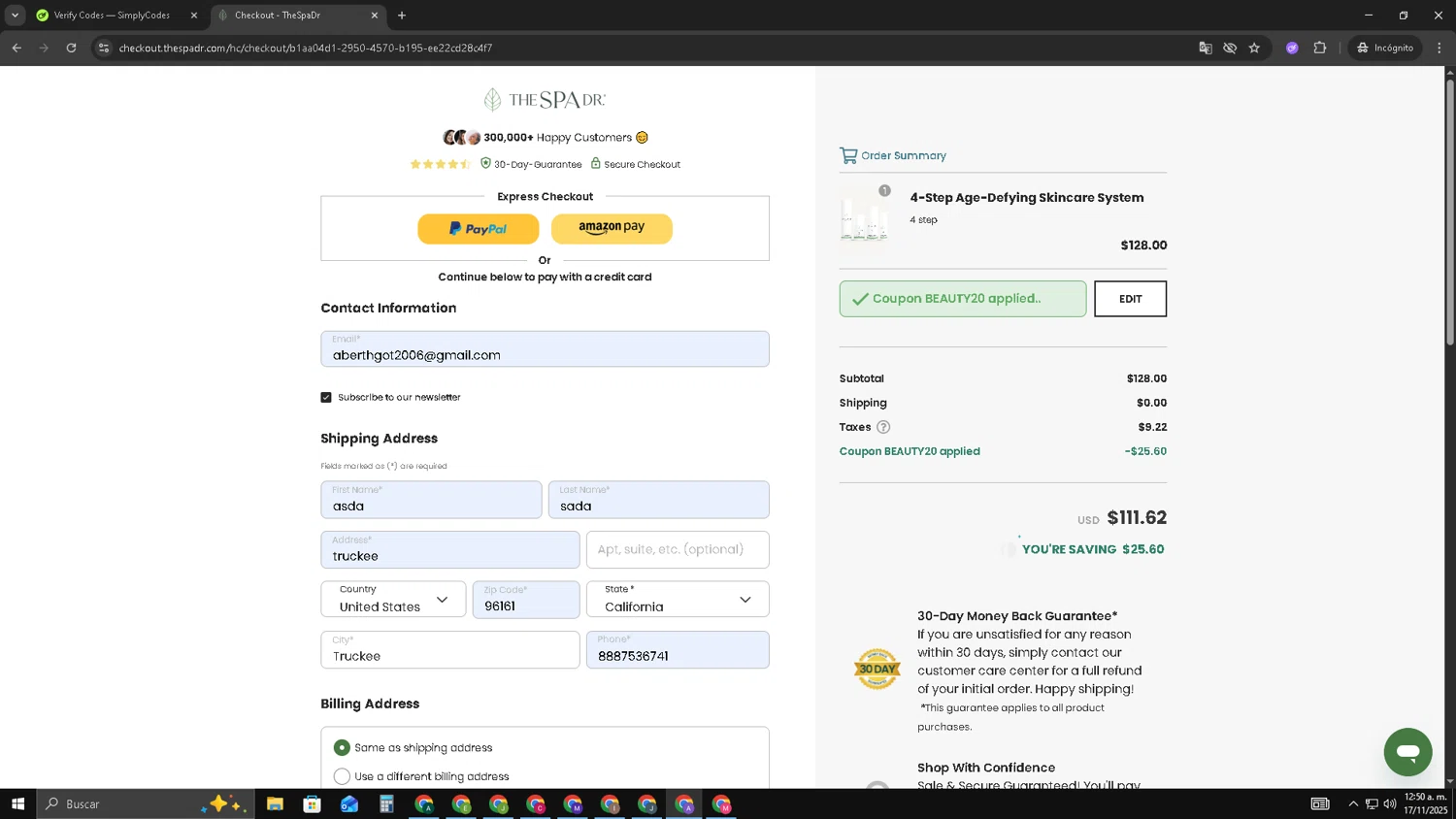Click the First Name field
The height and width of the screenshot is (819, 1456).
click(431, 500)
